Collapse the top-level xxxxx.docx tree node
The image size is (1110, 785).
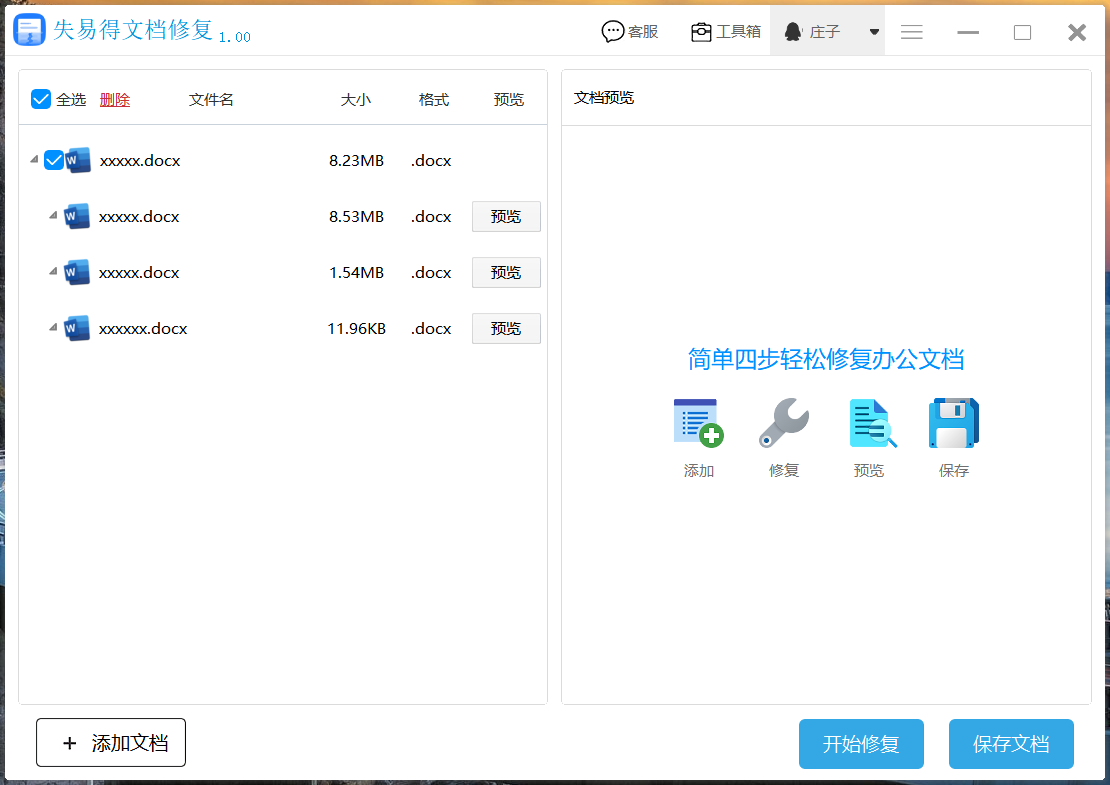(35, 160)
